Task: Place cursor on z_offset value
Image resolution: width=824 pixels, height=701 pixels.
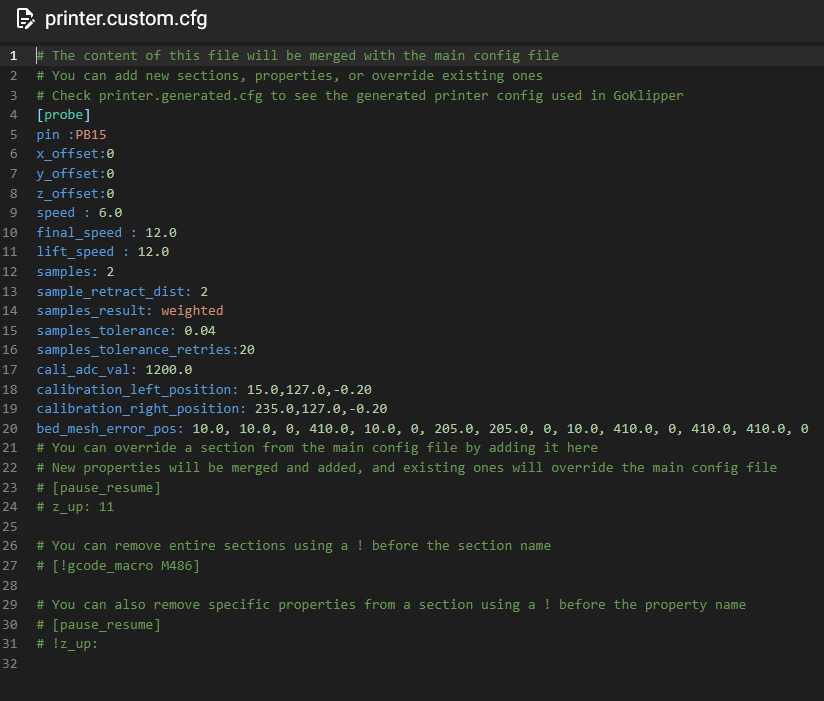Action: tap(110, 193)
